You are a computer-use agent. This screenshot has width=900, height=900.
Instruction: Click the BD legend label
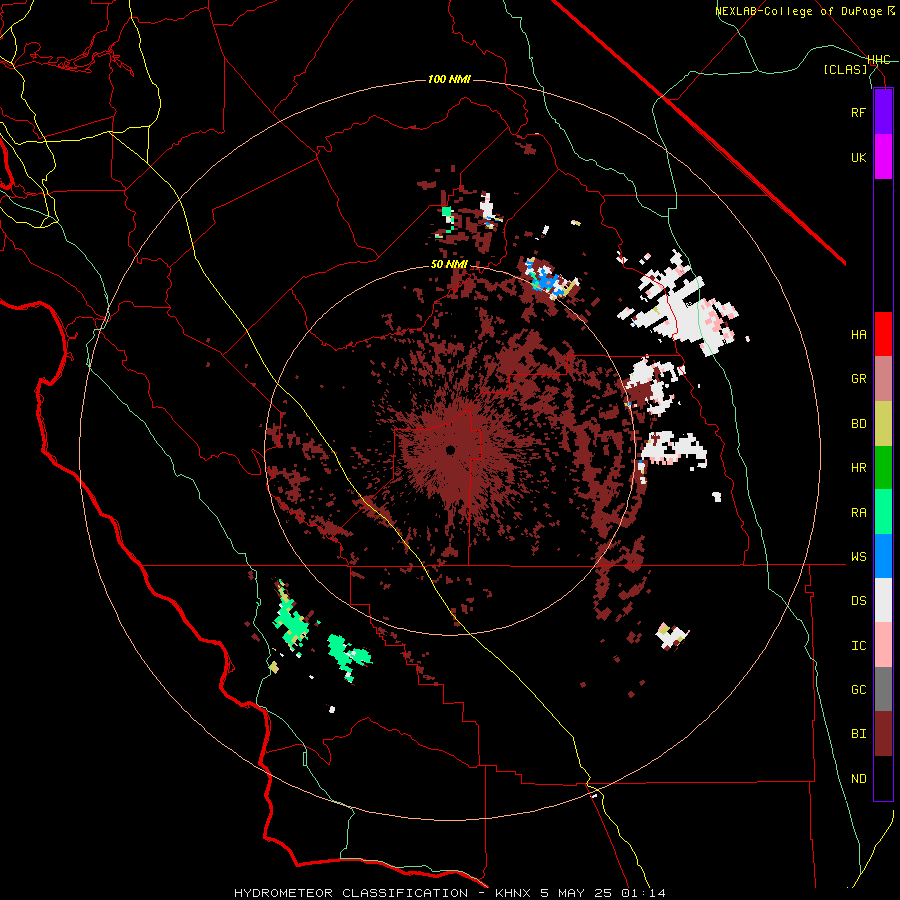pyautogui.click(x=858, y=424)
